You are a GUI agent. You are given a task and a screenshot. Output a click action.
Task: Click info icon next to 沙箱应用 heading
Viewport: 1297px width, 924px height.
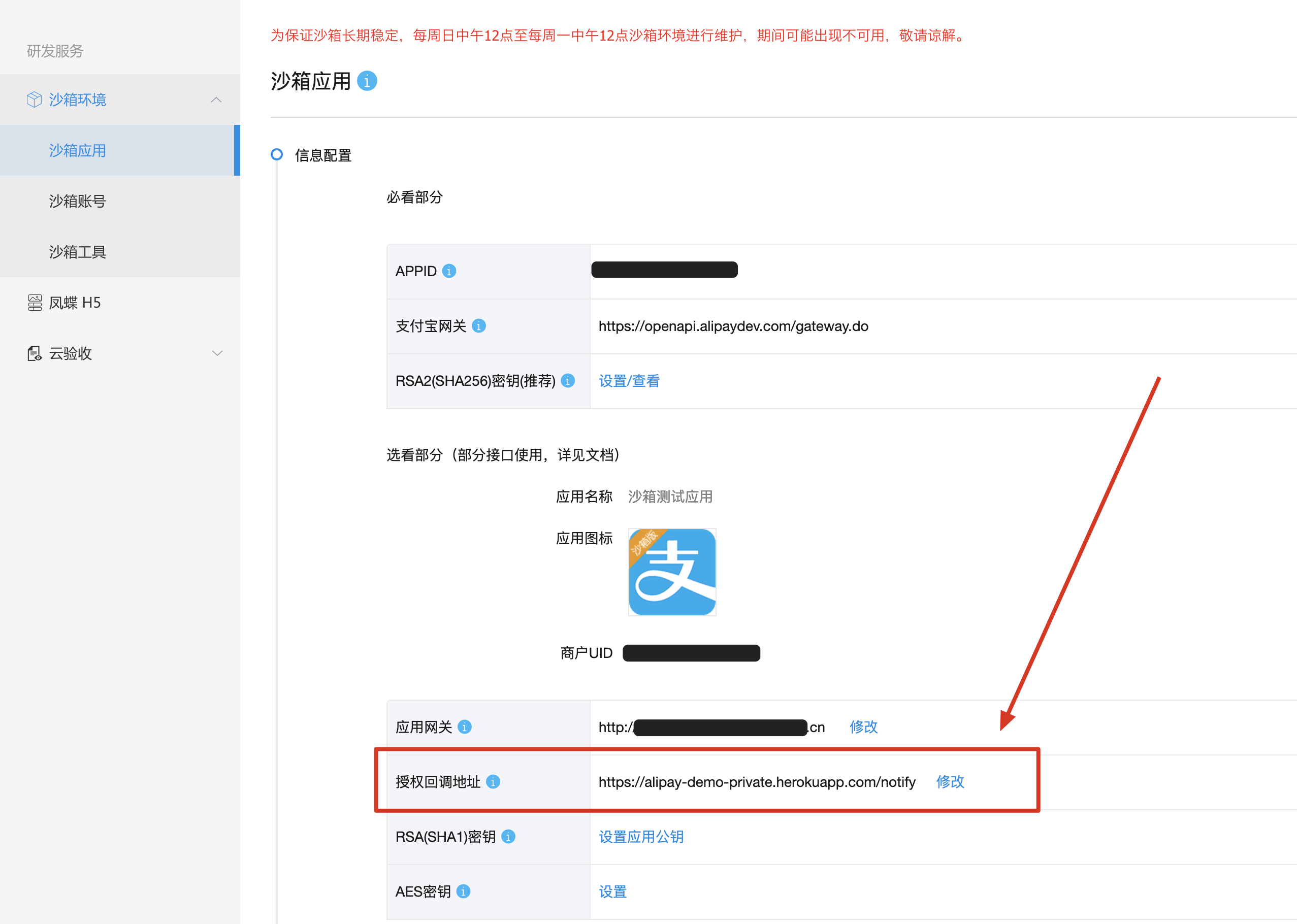click(367, 81)
